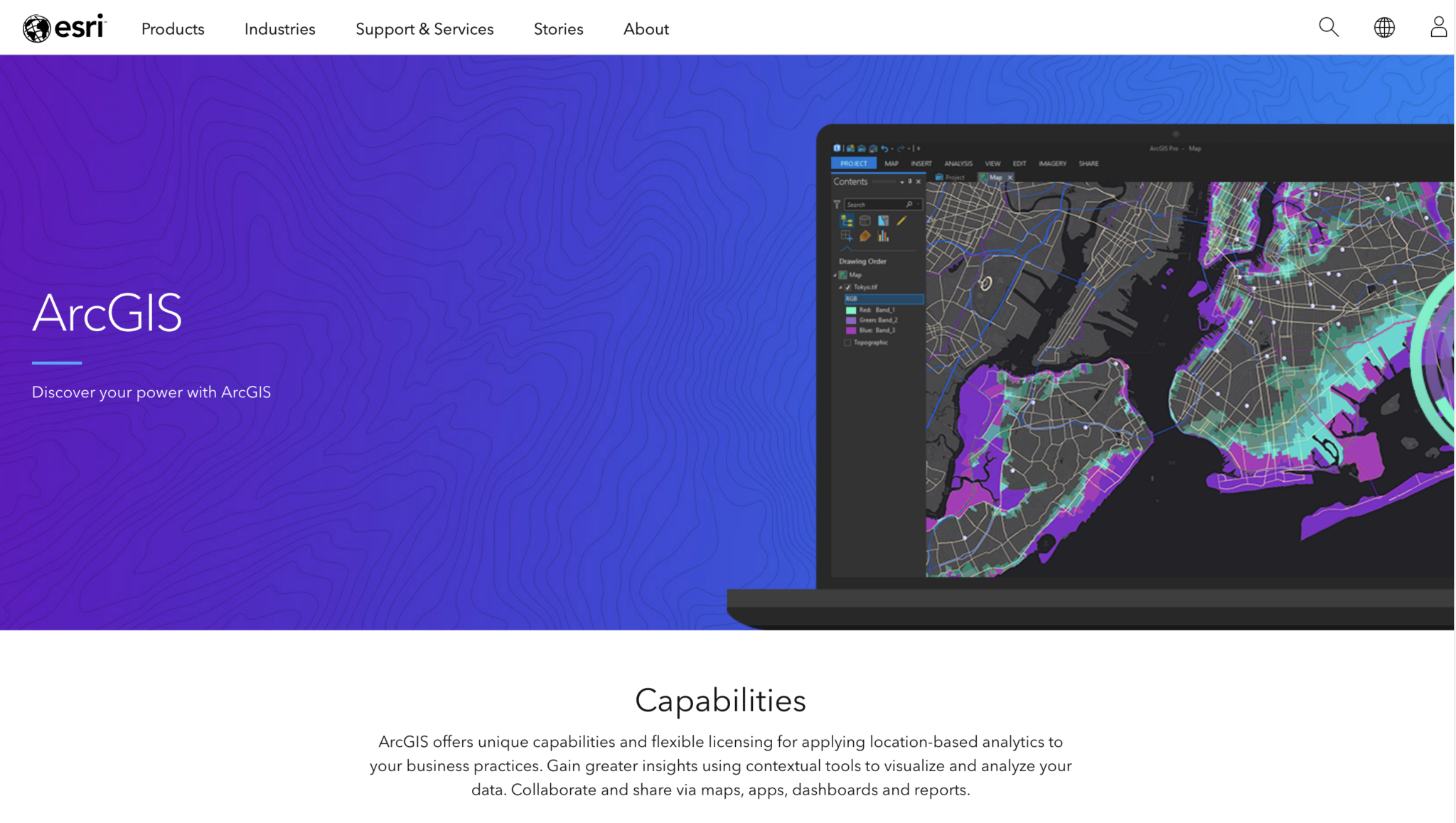Click the globe language icon in the navbar
Image resolution: width=1456 pixels, height=823 pixels.
click(x=1383, y=27)
